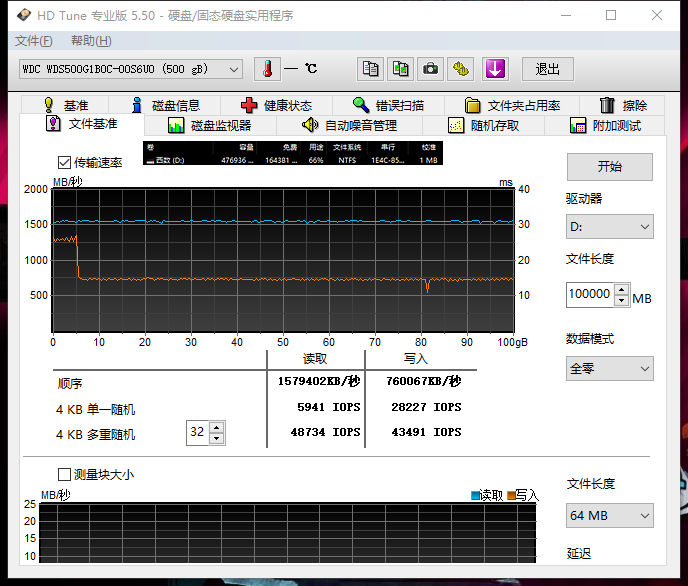
Task: Click the 5941 IOPS read value
Action: pos(329,407)
